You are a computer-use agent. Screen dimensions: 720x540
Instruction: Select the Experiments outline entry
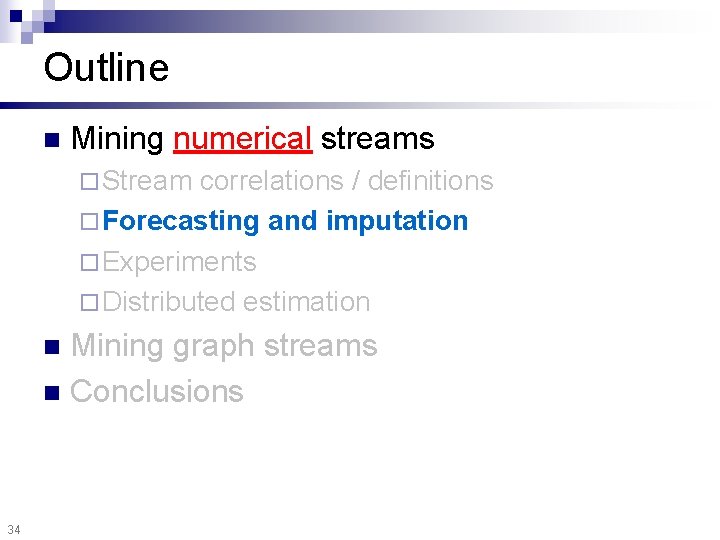point(179,262)
